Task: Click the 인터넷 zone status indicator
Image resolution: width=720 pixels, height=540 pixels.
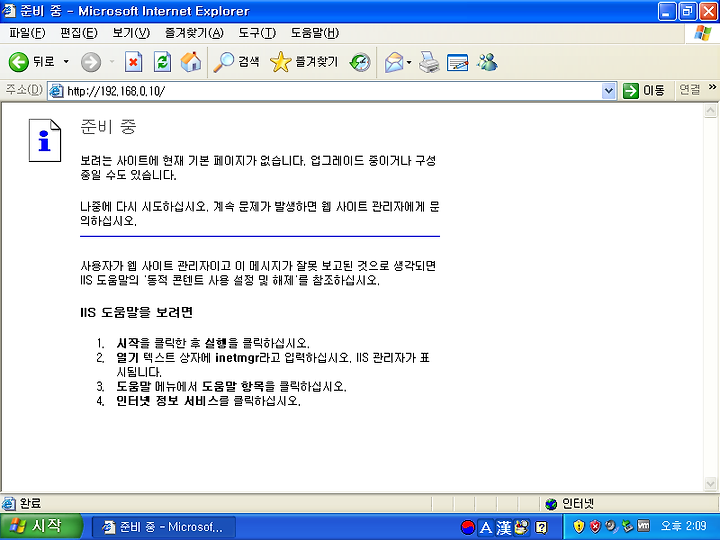Action: pyautogui.click(x=570, y=504)
